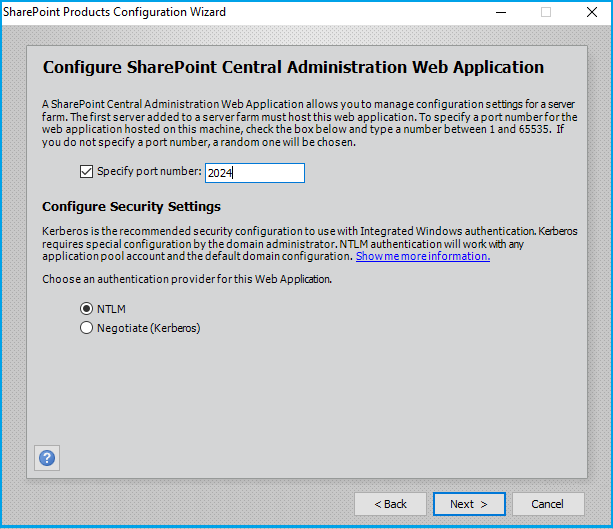Viewport: 613px width, 529px height.
Task: Open the Show me more information link
Action: point(422,256)
